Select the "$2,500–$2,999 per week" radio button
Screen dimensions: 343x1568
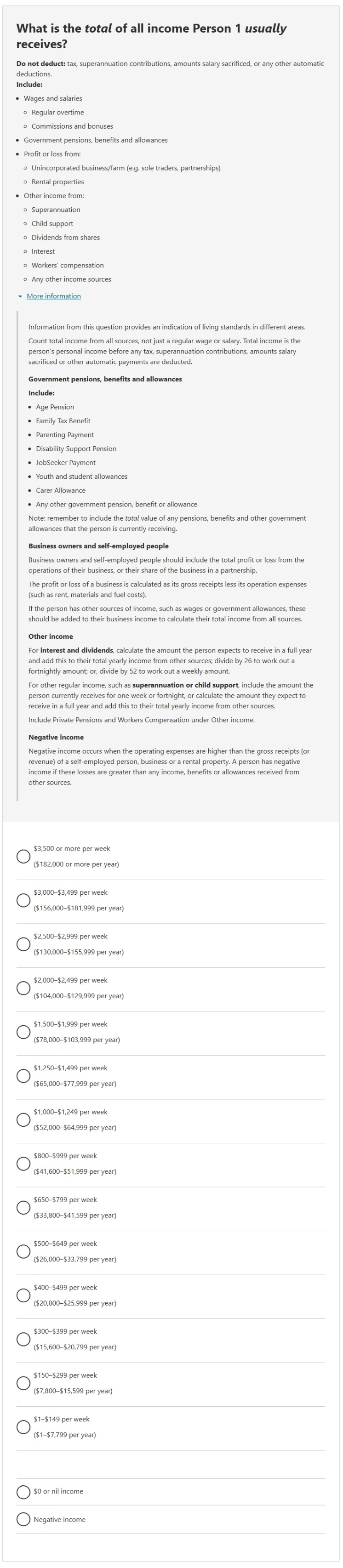[x=23, y=943]
